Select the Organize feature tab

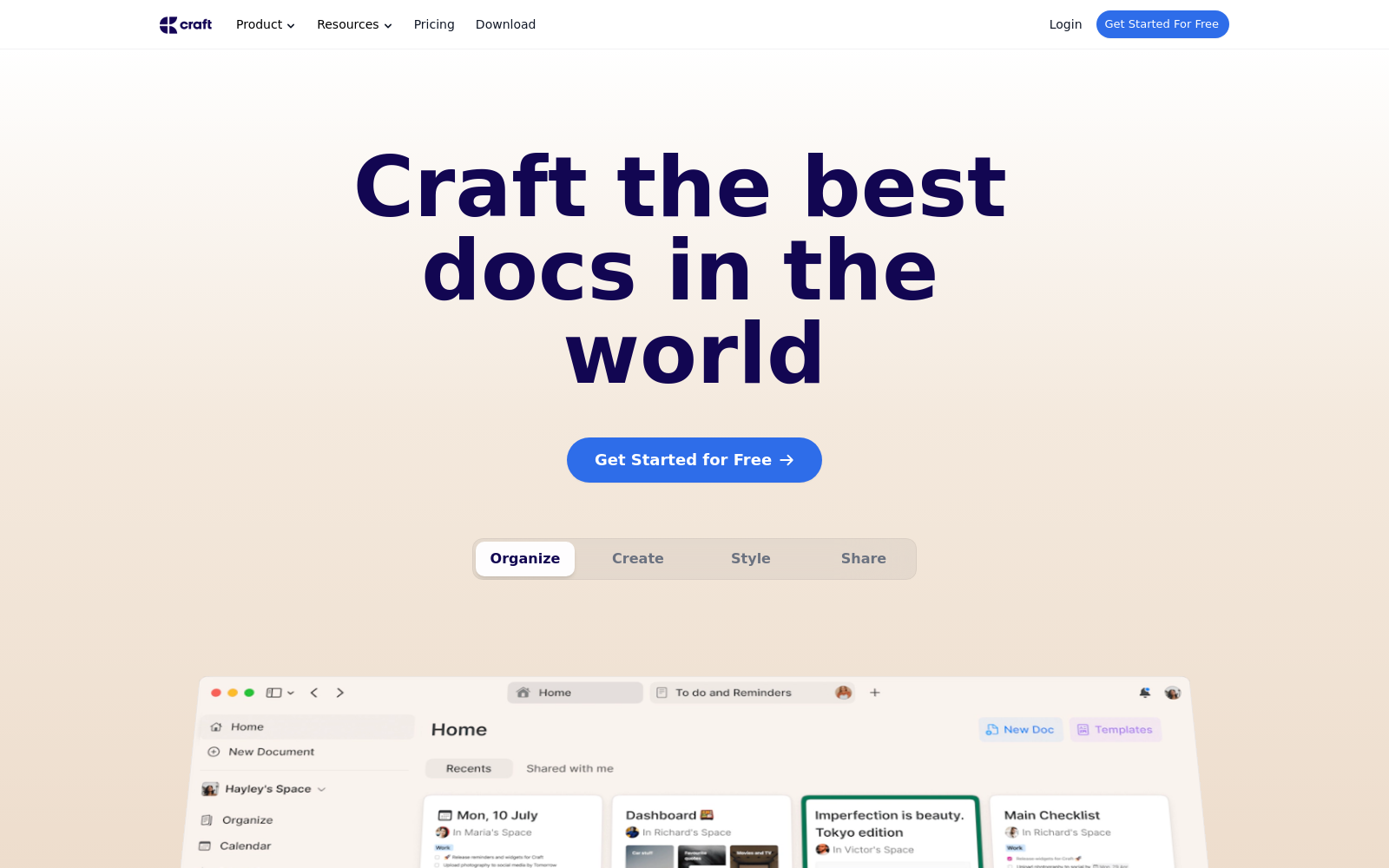(x=525, y=559)
